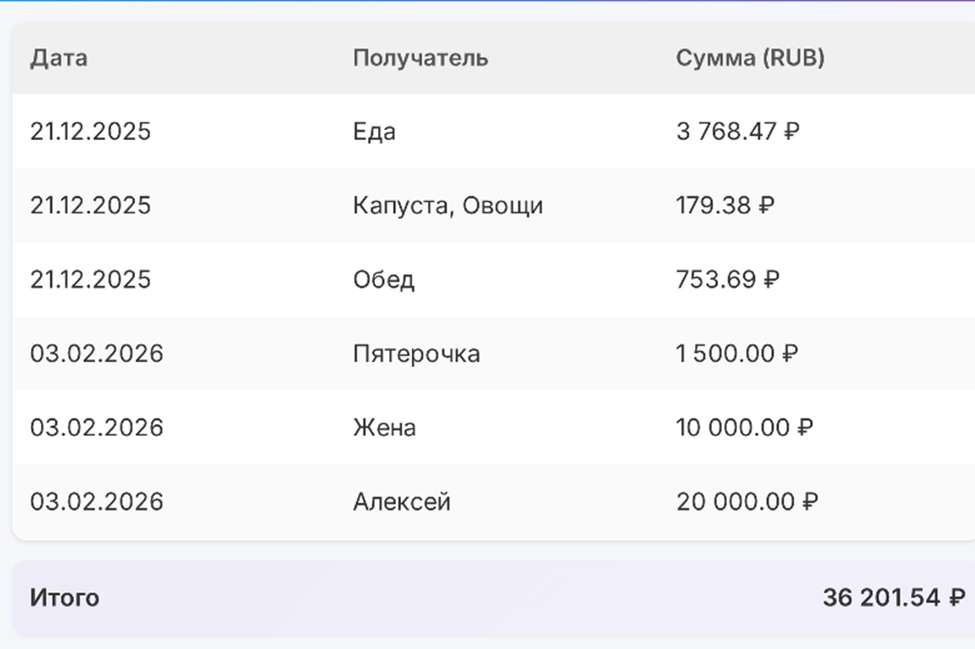Click the total value 36 201.54 ₽
975x649 pixels.
(885, 597)
